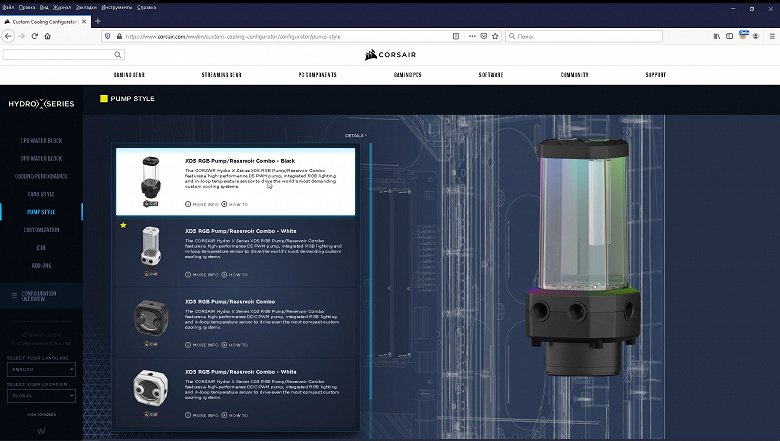Open the Select Your Language dropdown
The image size is (780, 441).
pos(40,367)
